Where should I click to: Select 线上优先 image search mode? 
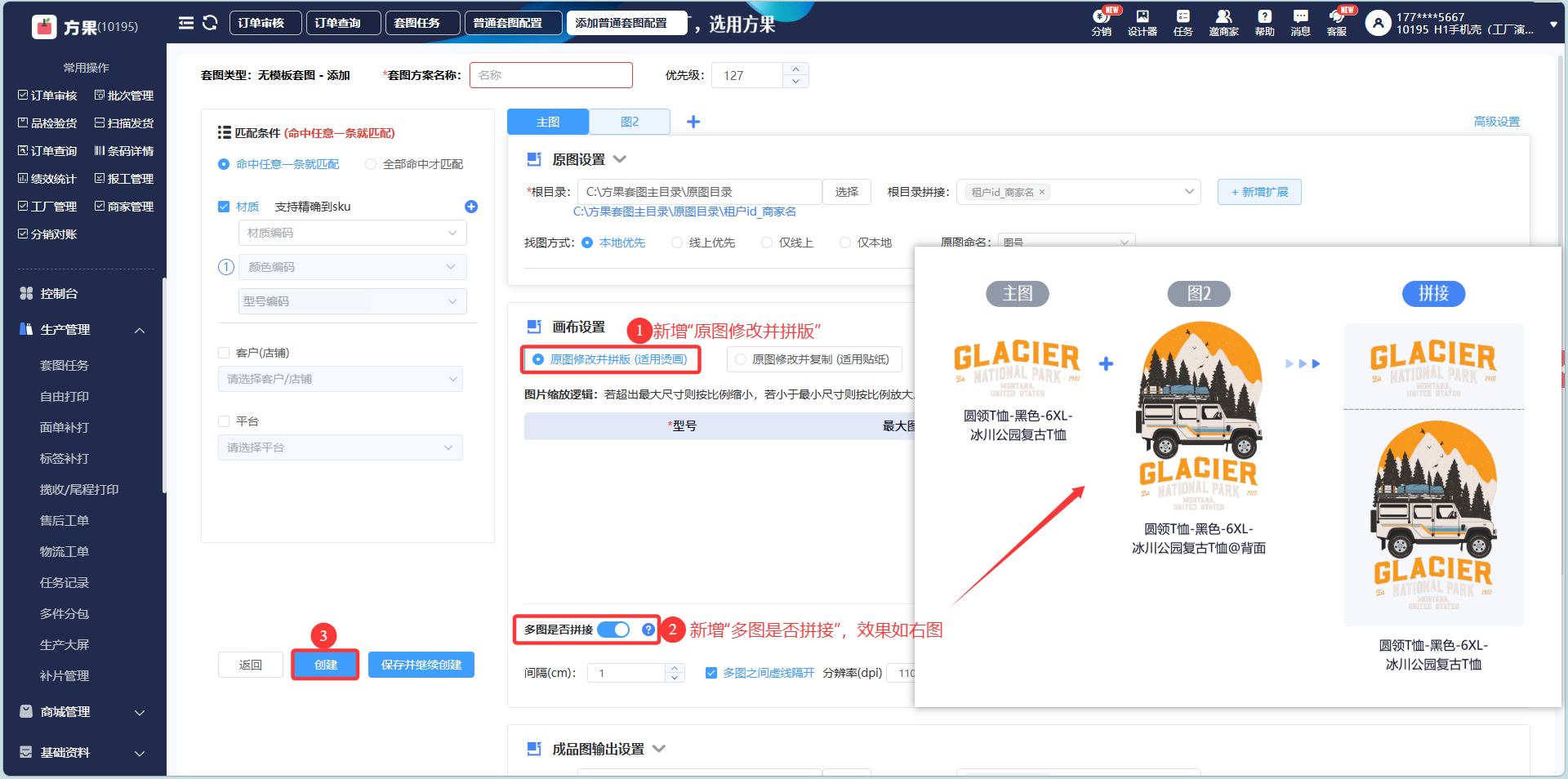[677, 243]
